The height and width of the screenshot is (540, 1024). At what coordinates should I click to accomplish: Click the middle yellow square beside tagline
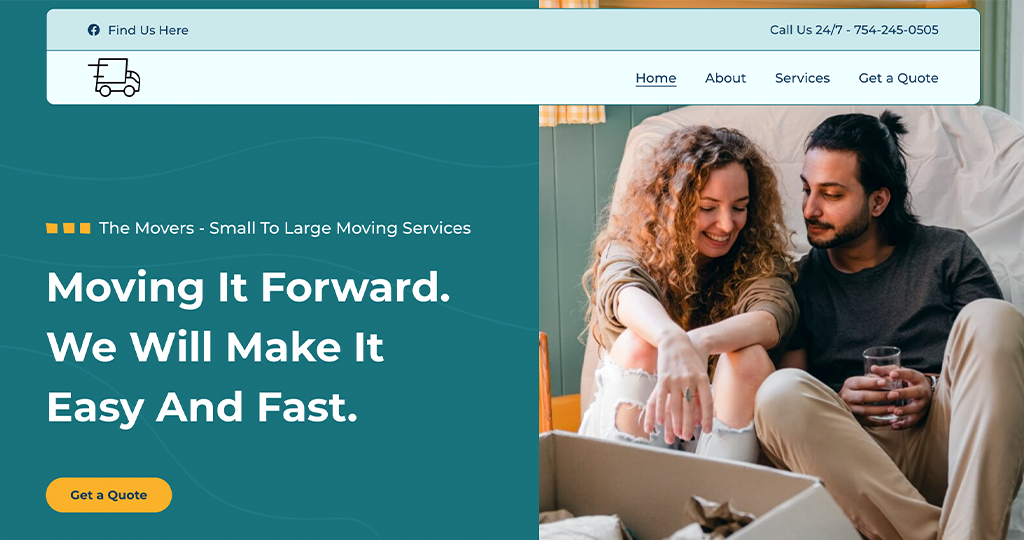(69, 228)
